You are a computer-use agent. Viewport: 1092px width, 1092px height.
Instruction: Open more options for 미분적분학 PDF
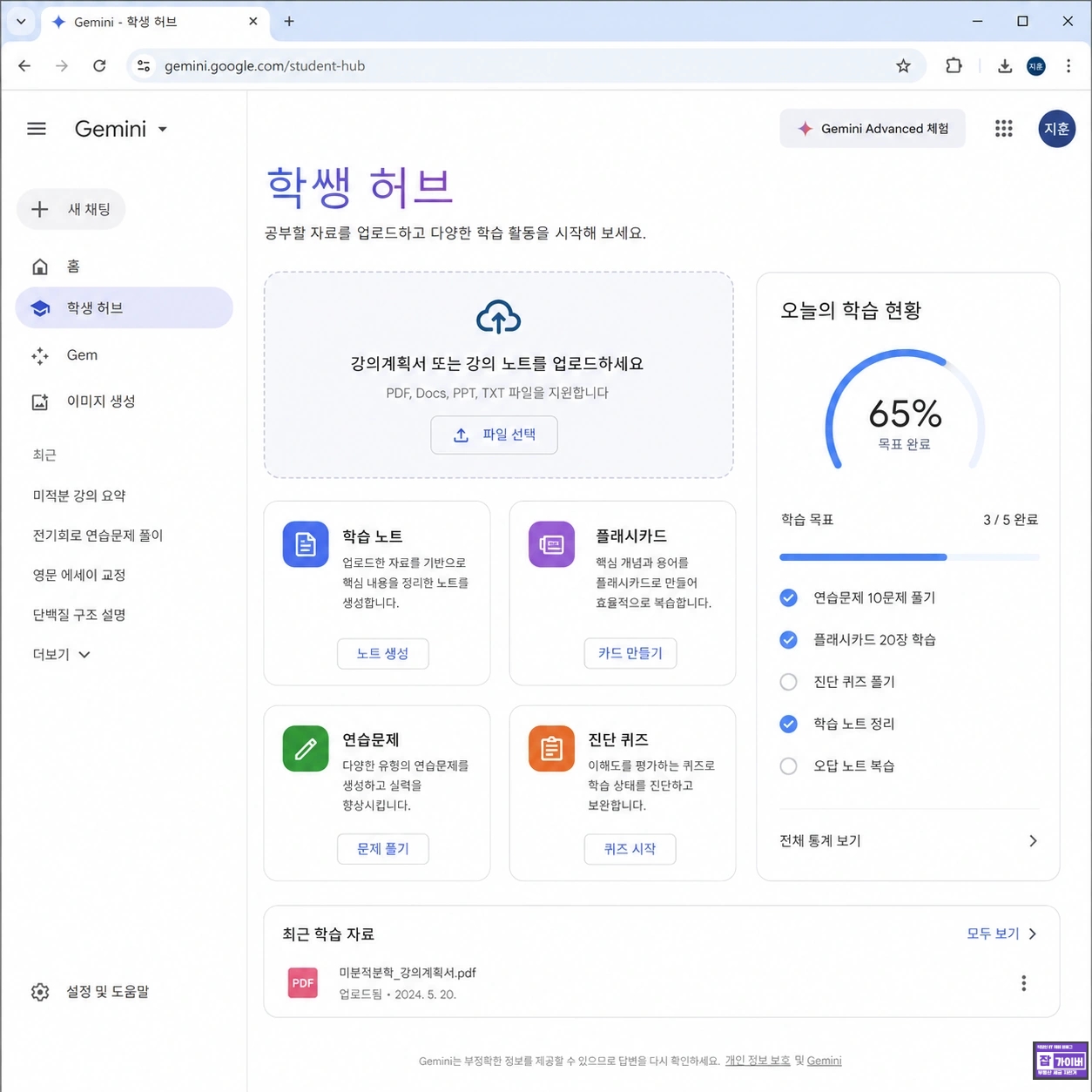(x=1023, y=983)
